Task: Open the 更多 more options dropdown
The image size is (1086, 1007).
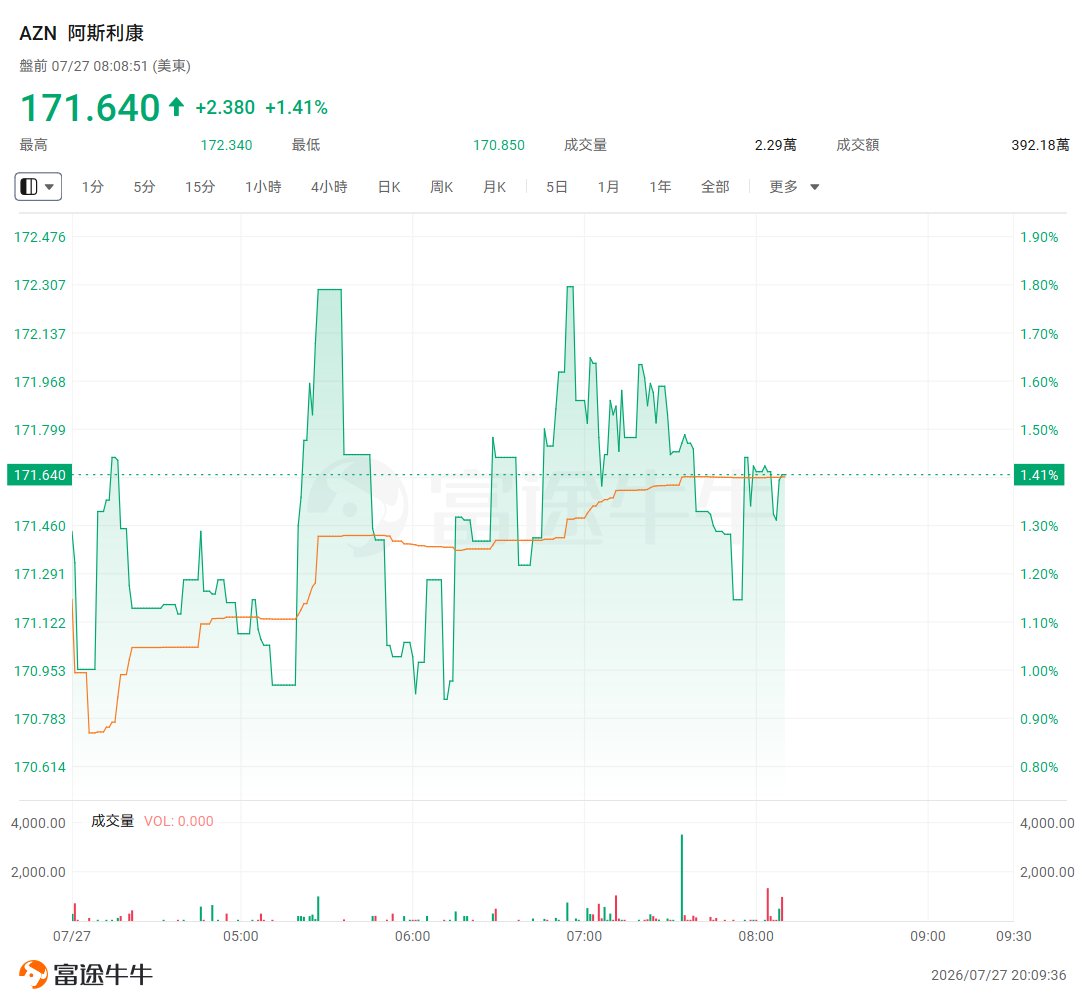Action: coord(794,187)
